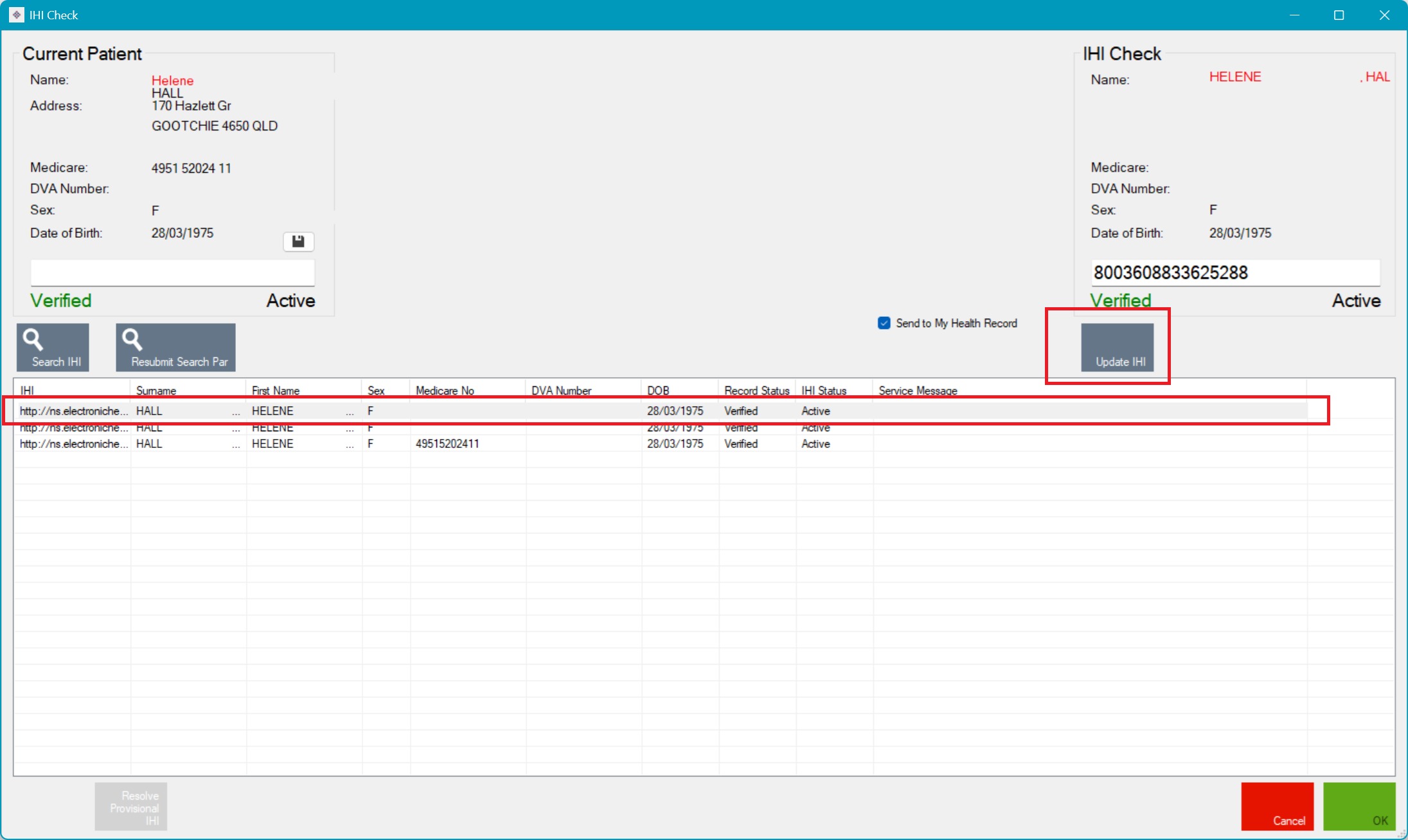
Task: Maximize the IHI Check window
Action: tap(1339, 15)
